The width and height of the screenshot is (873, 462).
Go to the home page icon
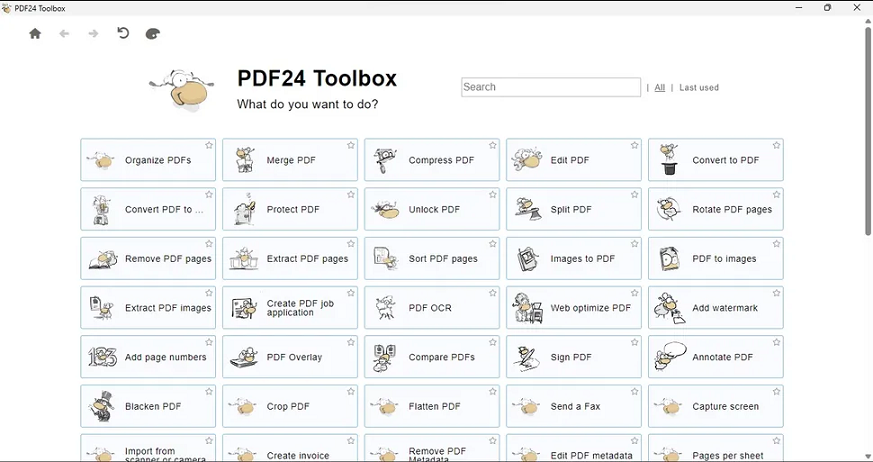click(35, 33)
